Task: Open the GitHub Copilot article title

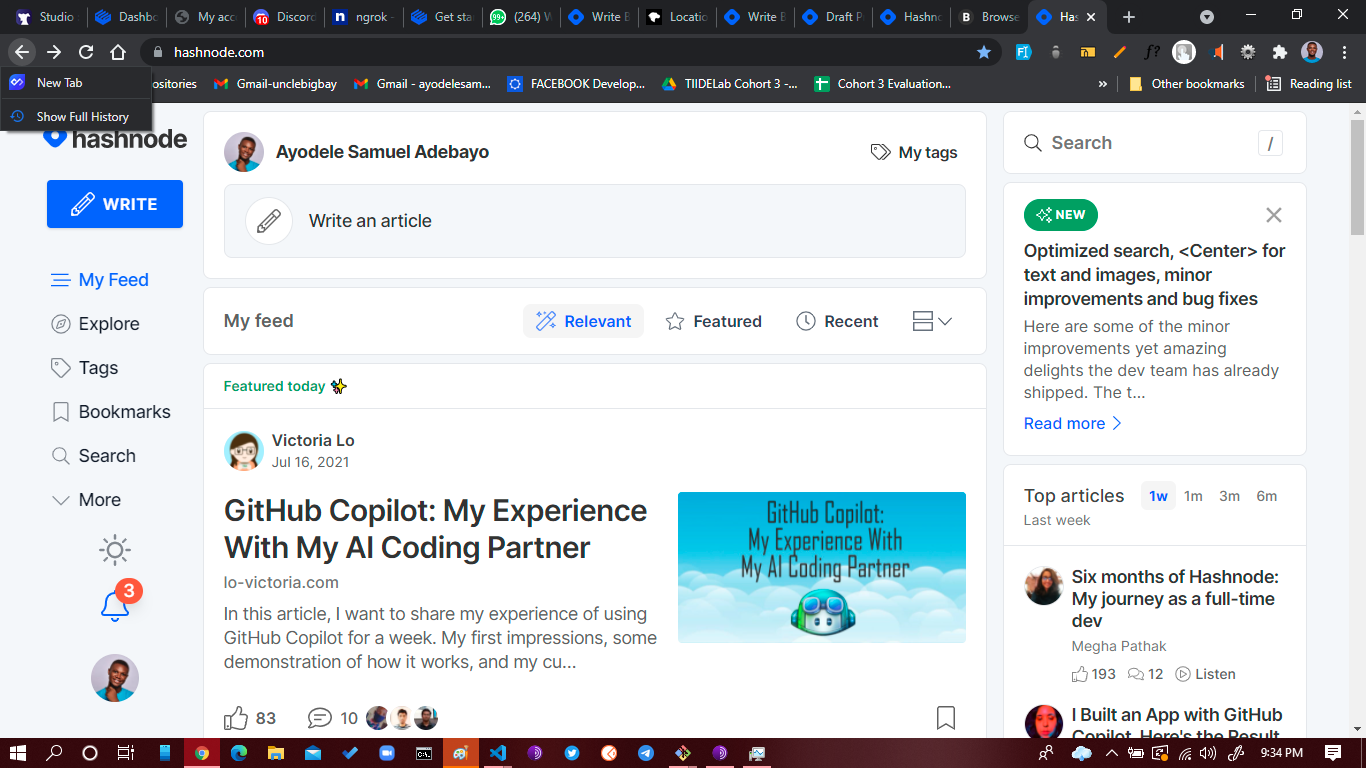Action: pyautogui.click(x=436, y=529)
